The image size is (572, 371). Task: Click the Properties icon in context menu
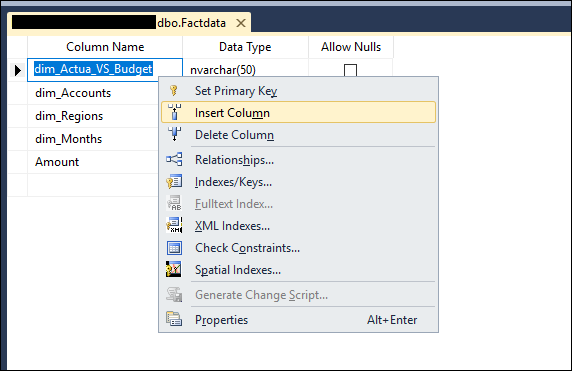tap(174, 319)
